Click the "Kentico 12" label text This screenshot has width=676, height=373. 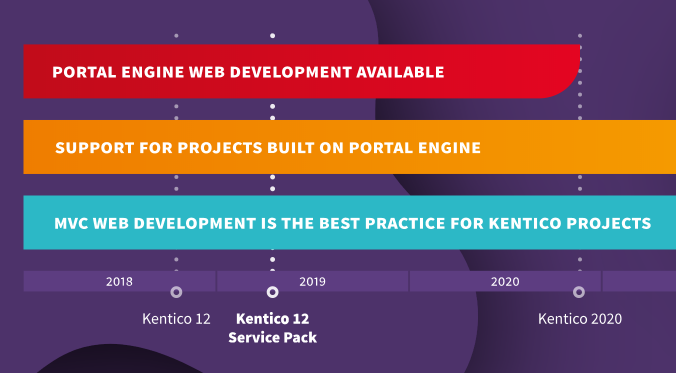(176, 319)
